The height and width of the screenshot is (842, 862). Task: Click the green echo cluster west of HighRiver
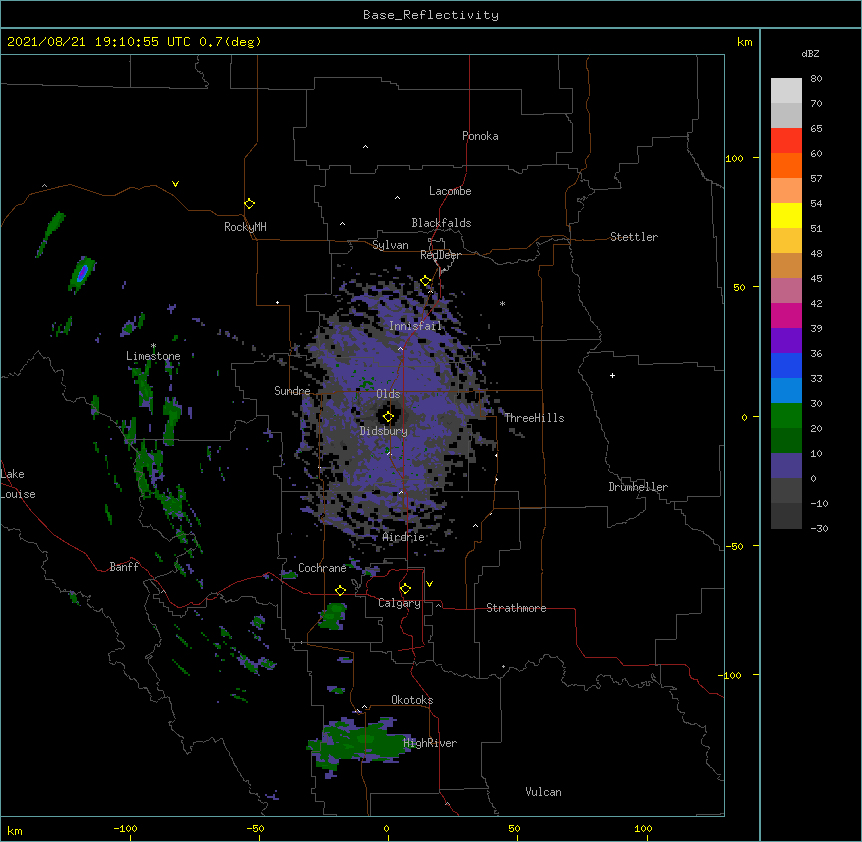359,745
